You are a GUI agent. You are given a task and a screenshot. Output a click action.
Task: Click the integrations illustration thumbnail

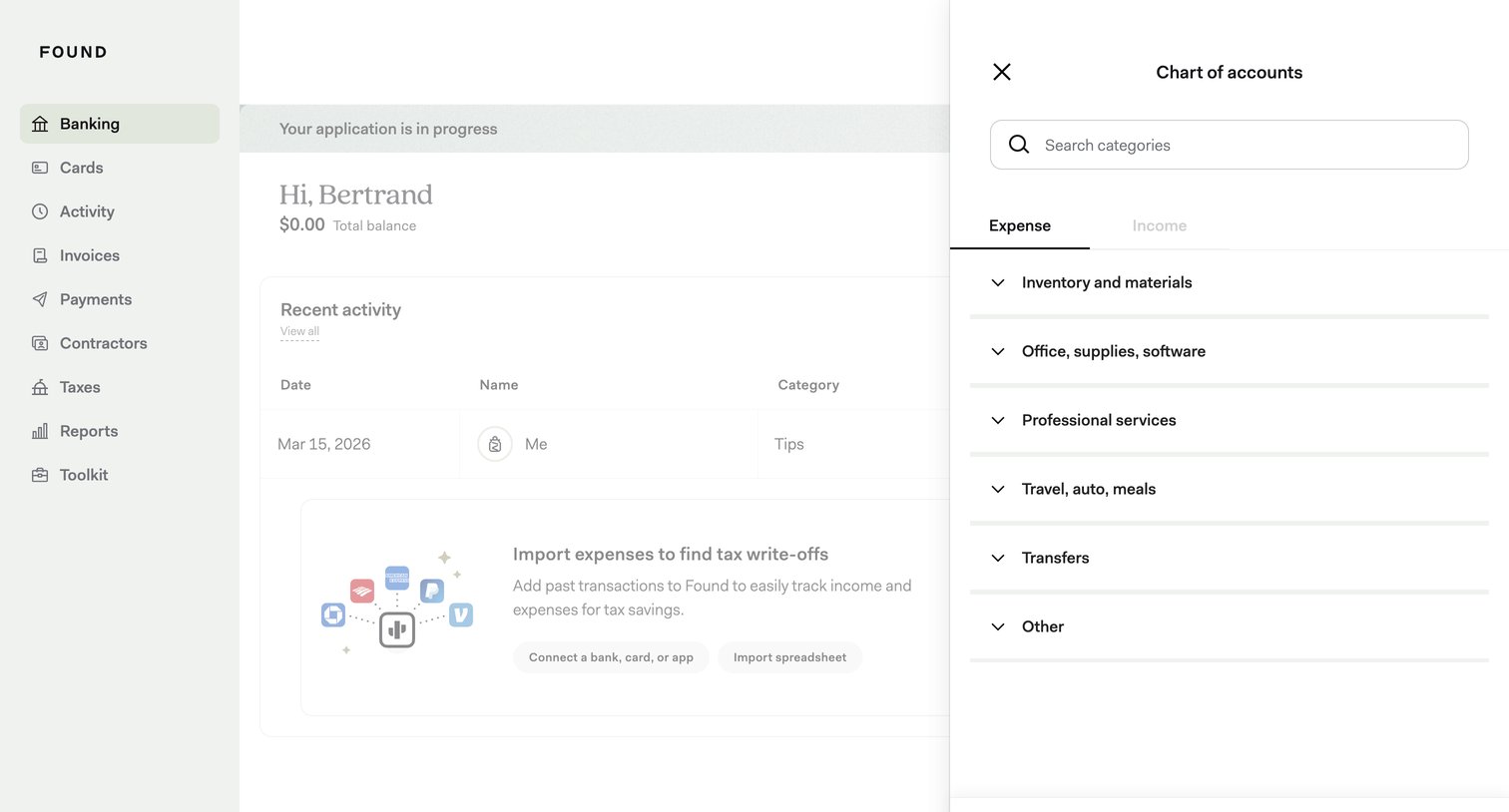397,603
